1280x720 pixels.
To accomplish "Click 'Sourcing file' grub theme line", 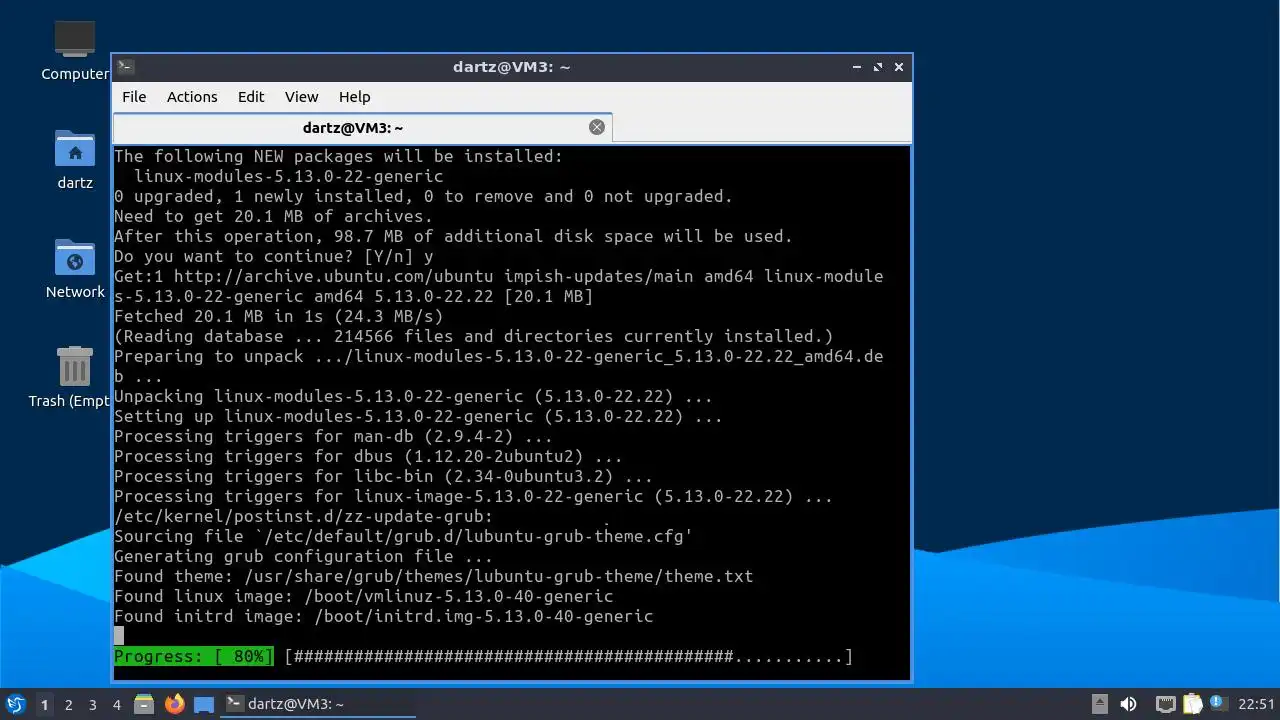I will point(404,537).
